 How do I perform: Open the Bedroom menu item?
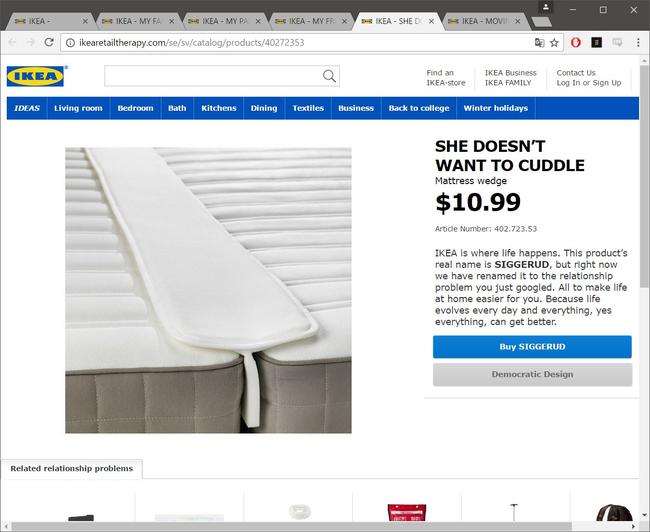(135, 108)
